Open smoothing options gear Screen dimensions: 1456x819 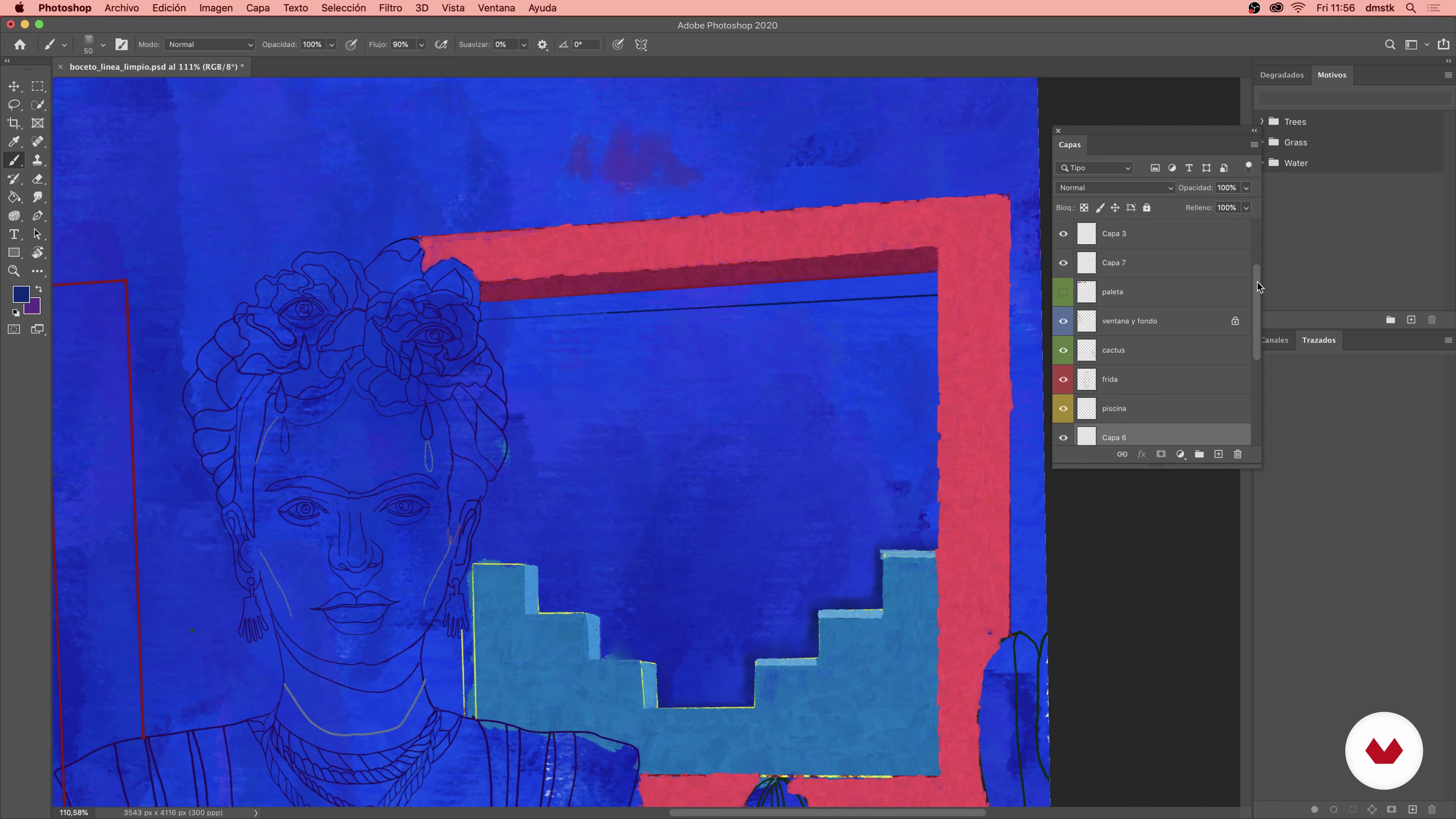pos(543,45)
